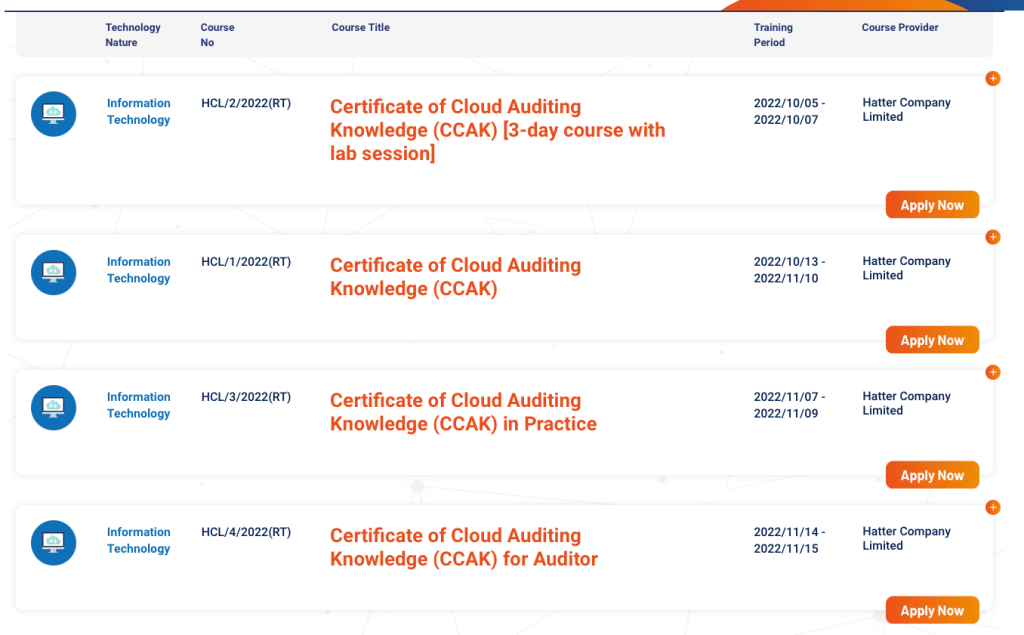Apply Now for CCAK in Practice course
This screenshot has height=635, width=1024.
[x=932, y=475]
